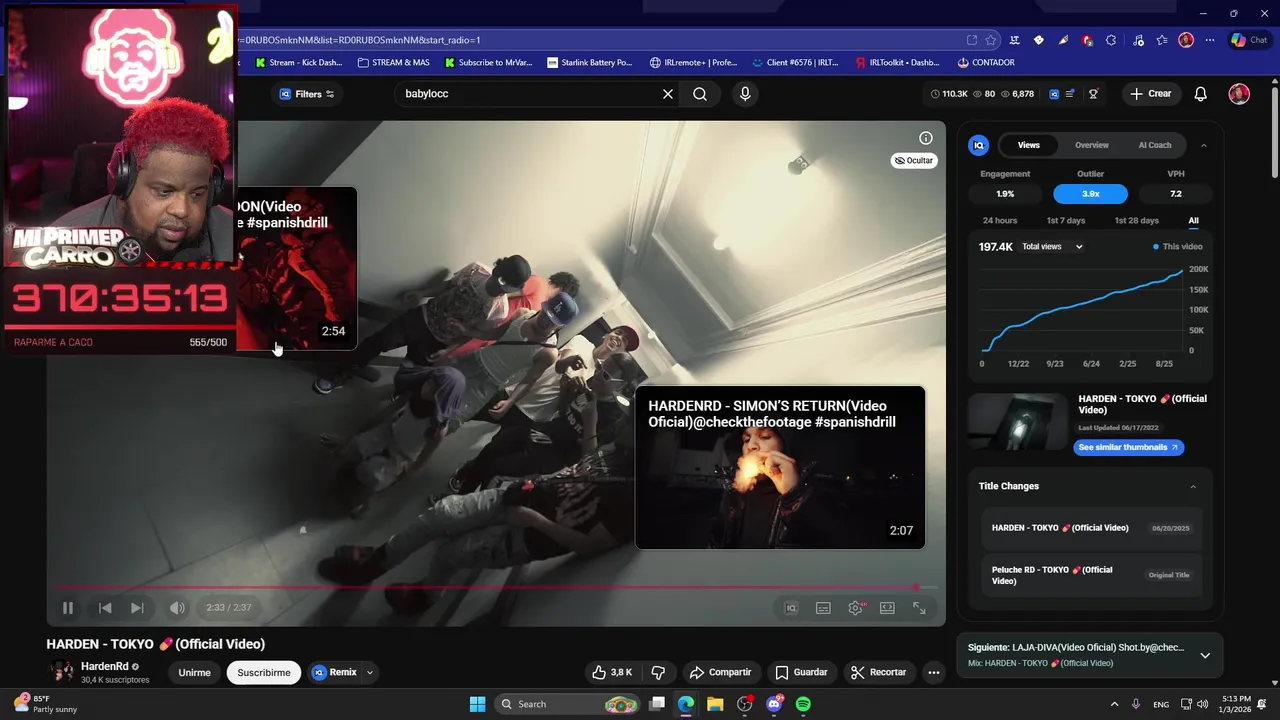This screenshot has width=1280, height=720.
Task: Open Crear menu
Action: 1151,94
